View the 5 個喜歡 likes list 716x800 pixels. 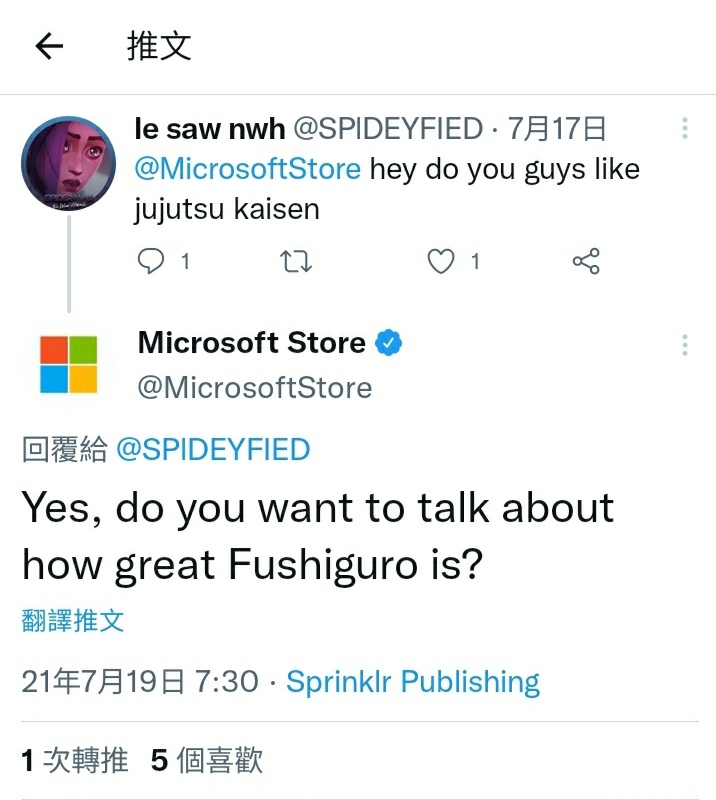click(x=207, y=760)
